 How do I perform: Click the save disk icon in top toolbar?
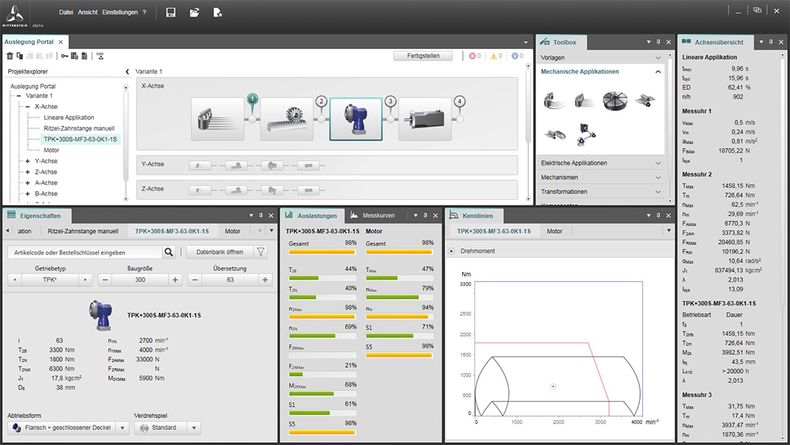[171, 13]
